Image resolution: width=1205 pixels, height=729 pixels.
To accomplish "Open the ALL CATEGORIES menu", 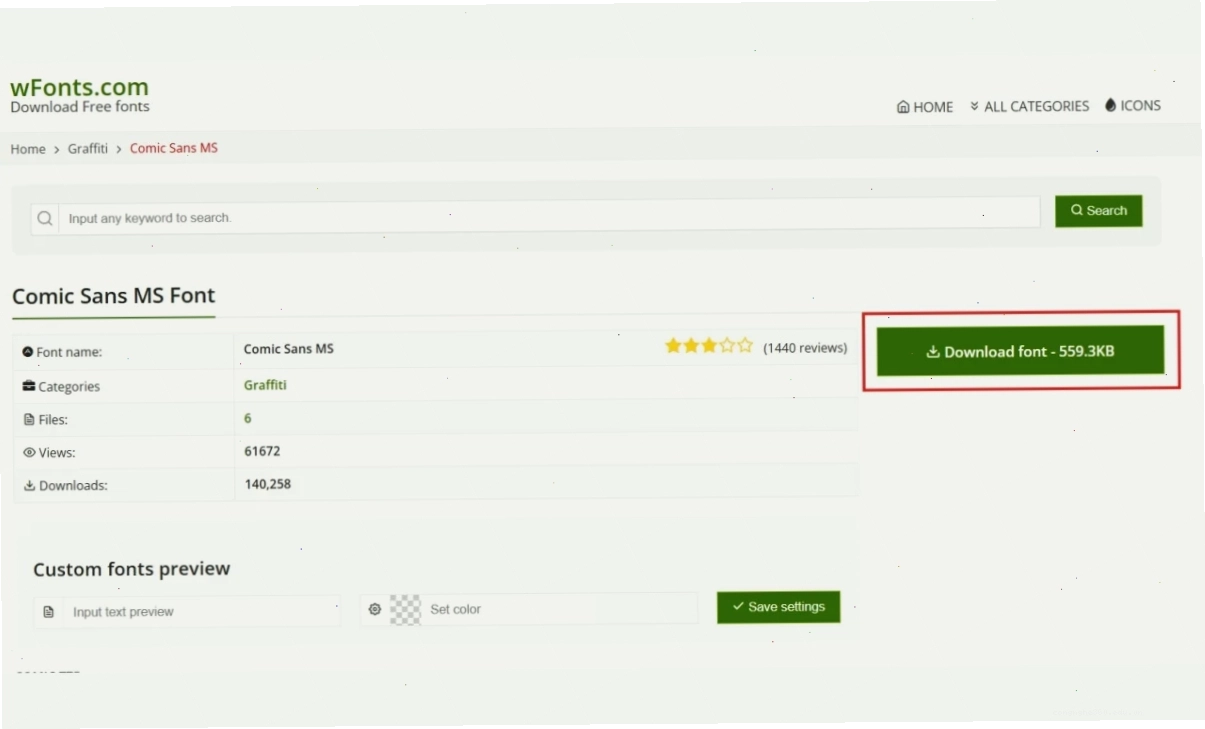I will pyautogui.click(x=1029, y=106).
